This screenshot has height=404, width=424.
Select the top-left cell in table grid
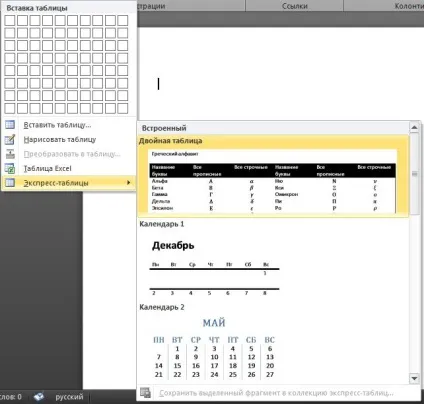[10, 20]
